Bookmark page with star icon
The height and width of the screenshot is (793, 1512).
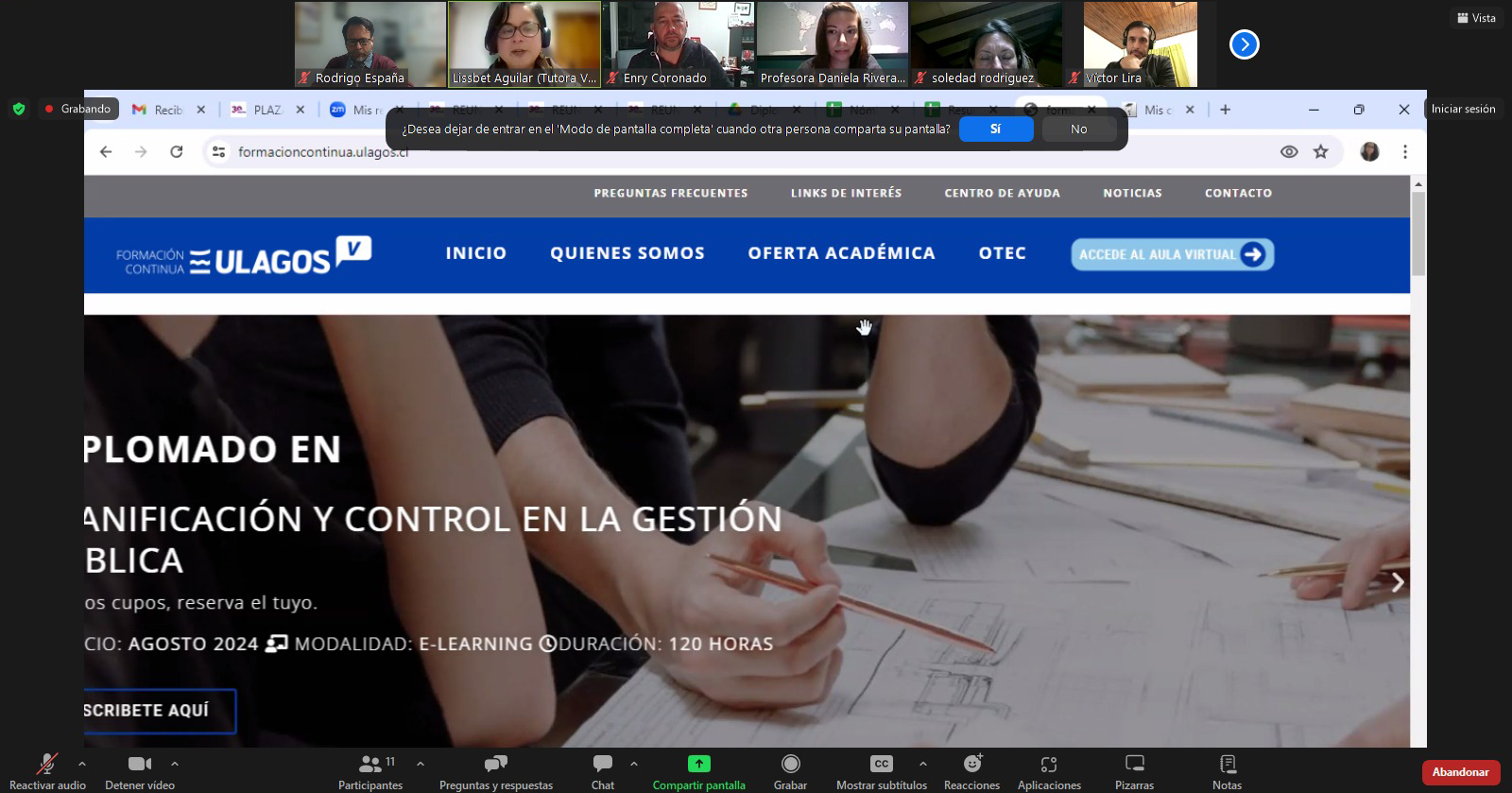[1321, 151]
